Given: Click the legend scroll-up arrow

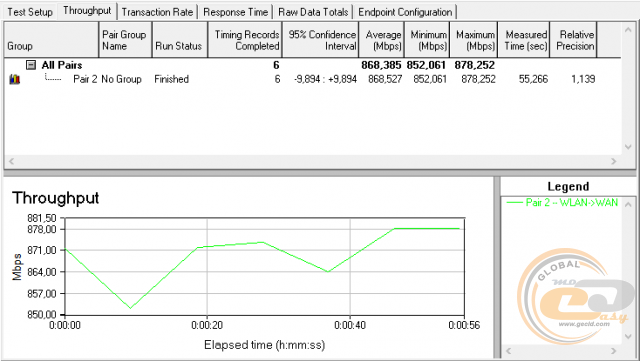Looking at the screenshot, I should pyautogui.click(x=628, y=203).
